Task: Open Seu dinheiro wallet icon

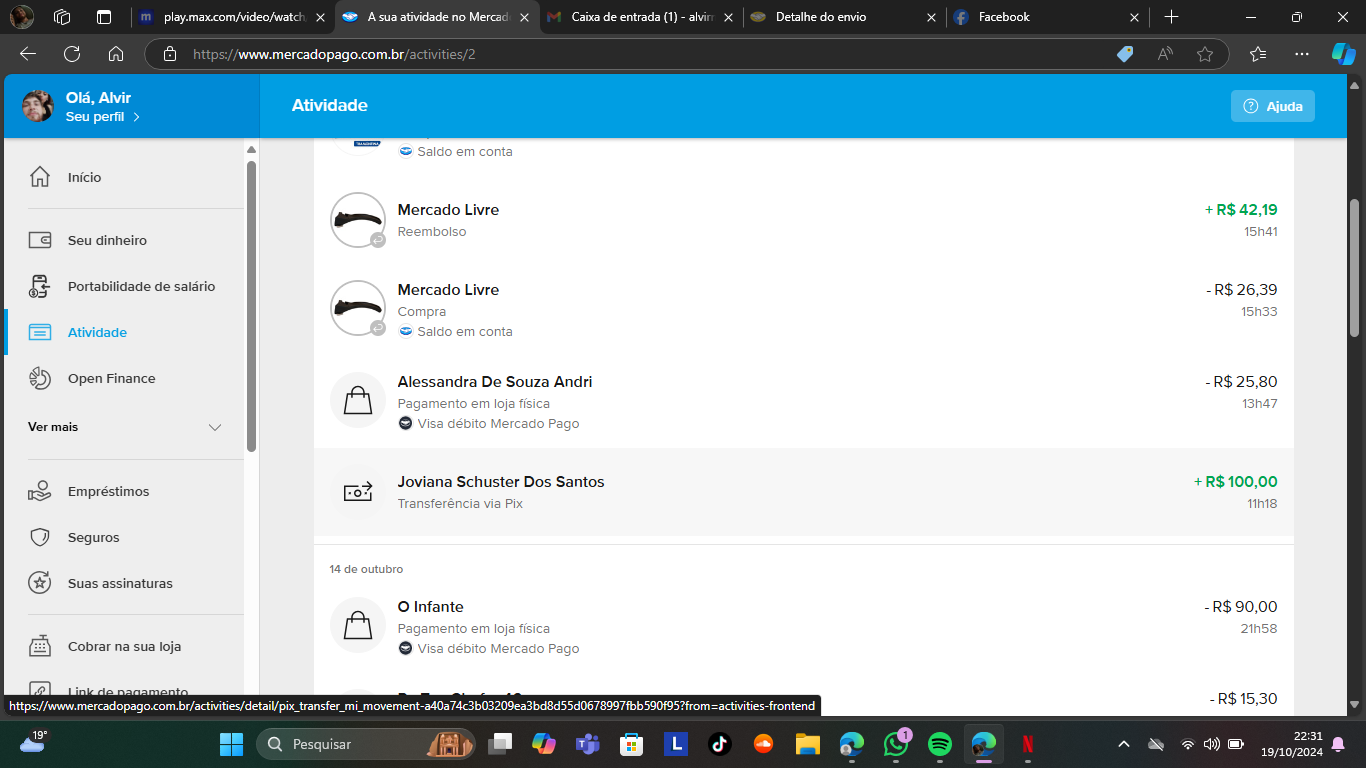Action: (40, 240)
